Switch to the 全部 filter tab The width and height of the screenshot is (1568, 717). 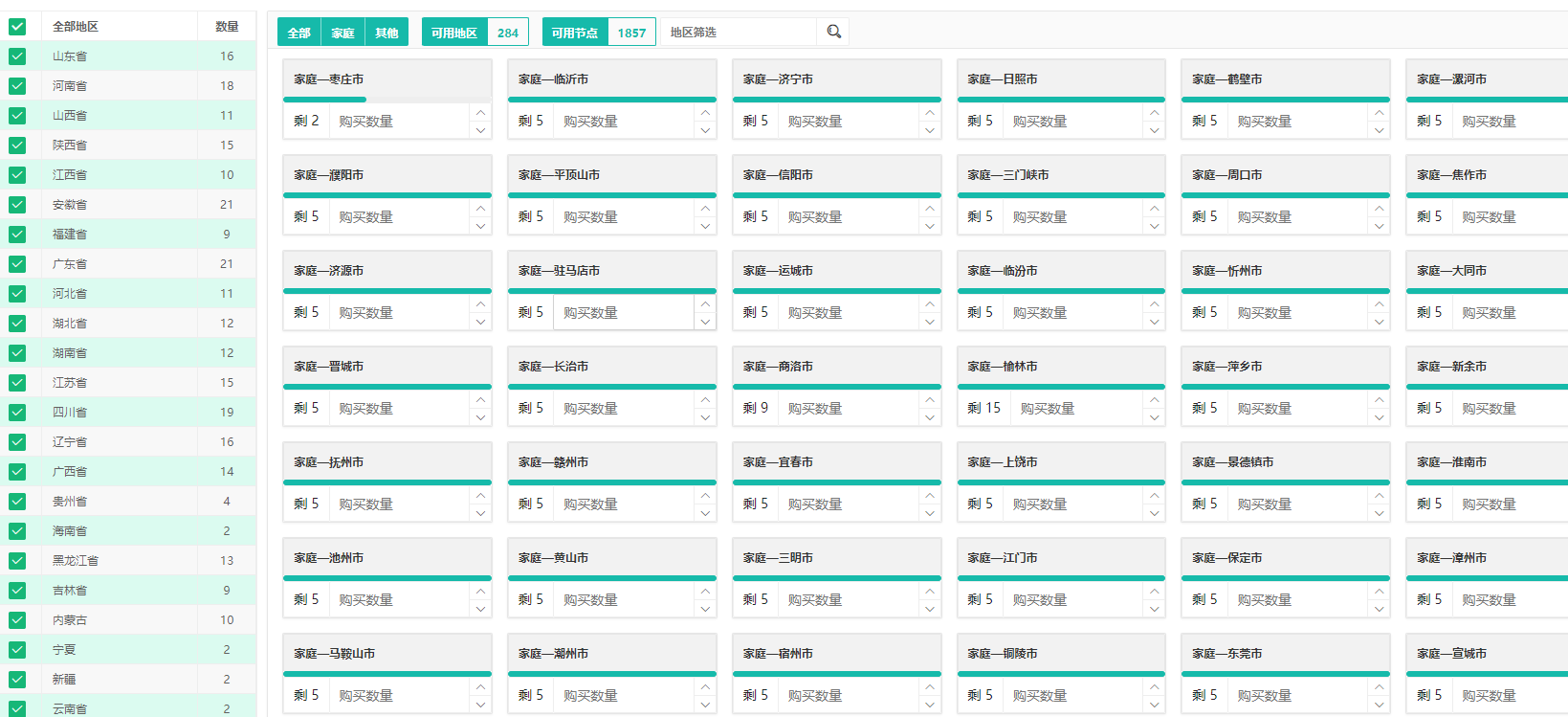coord(299,33)
